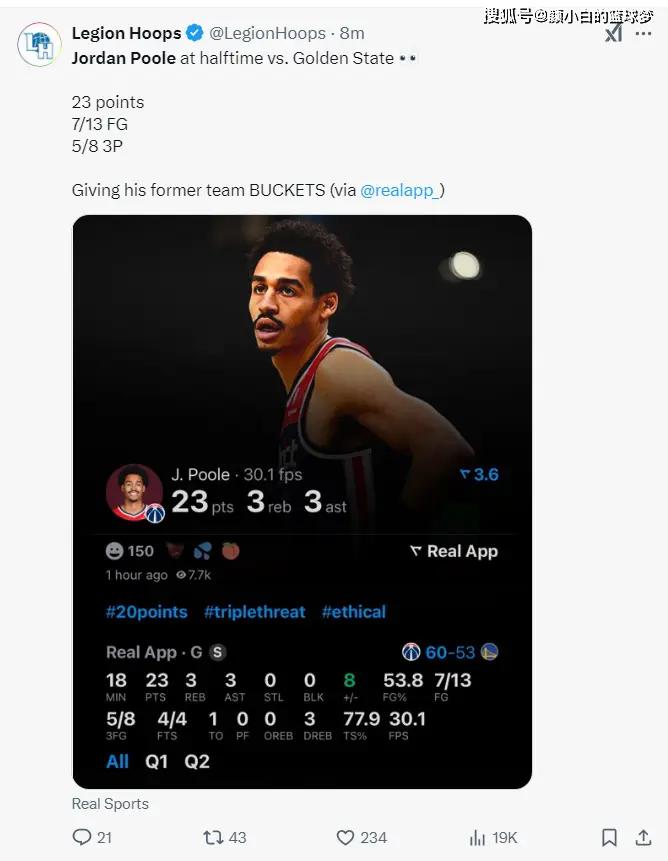This screenshot has width=668, height=861.
Task: Open the Jordan Poole stat card image
Action: 302,502
